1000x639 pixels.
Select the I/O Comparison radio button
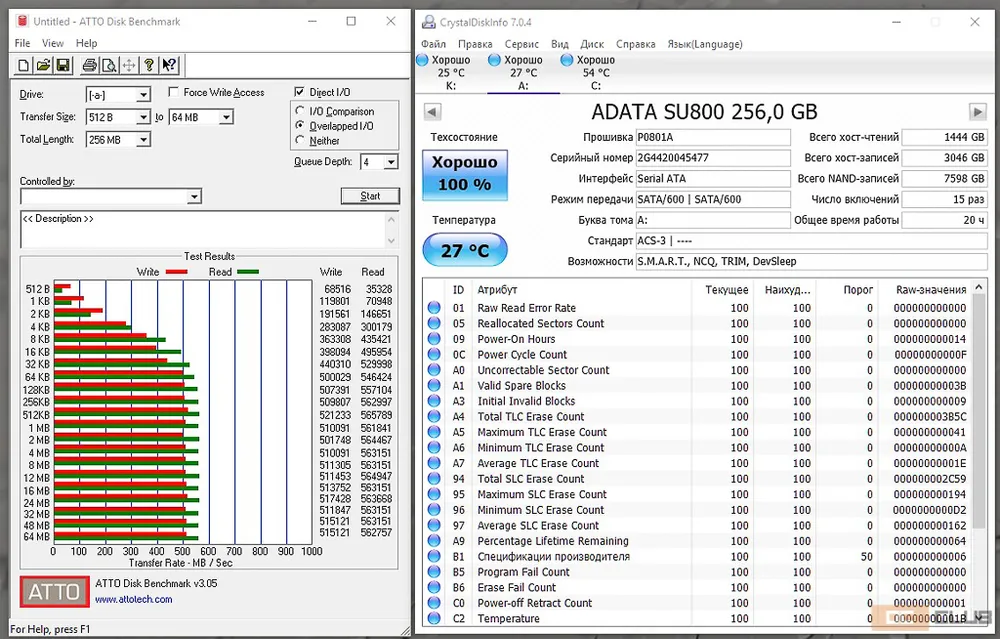point(301,112)
